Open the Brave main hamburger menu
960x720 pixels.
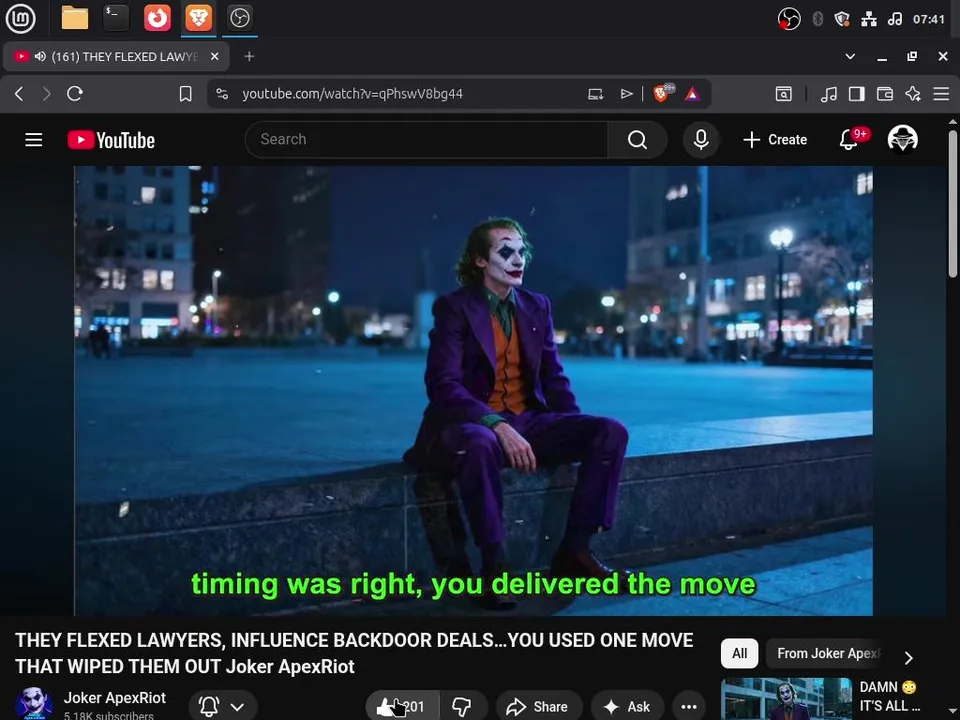(x=941, y=94)
